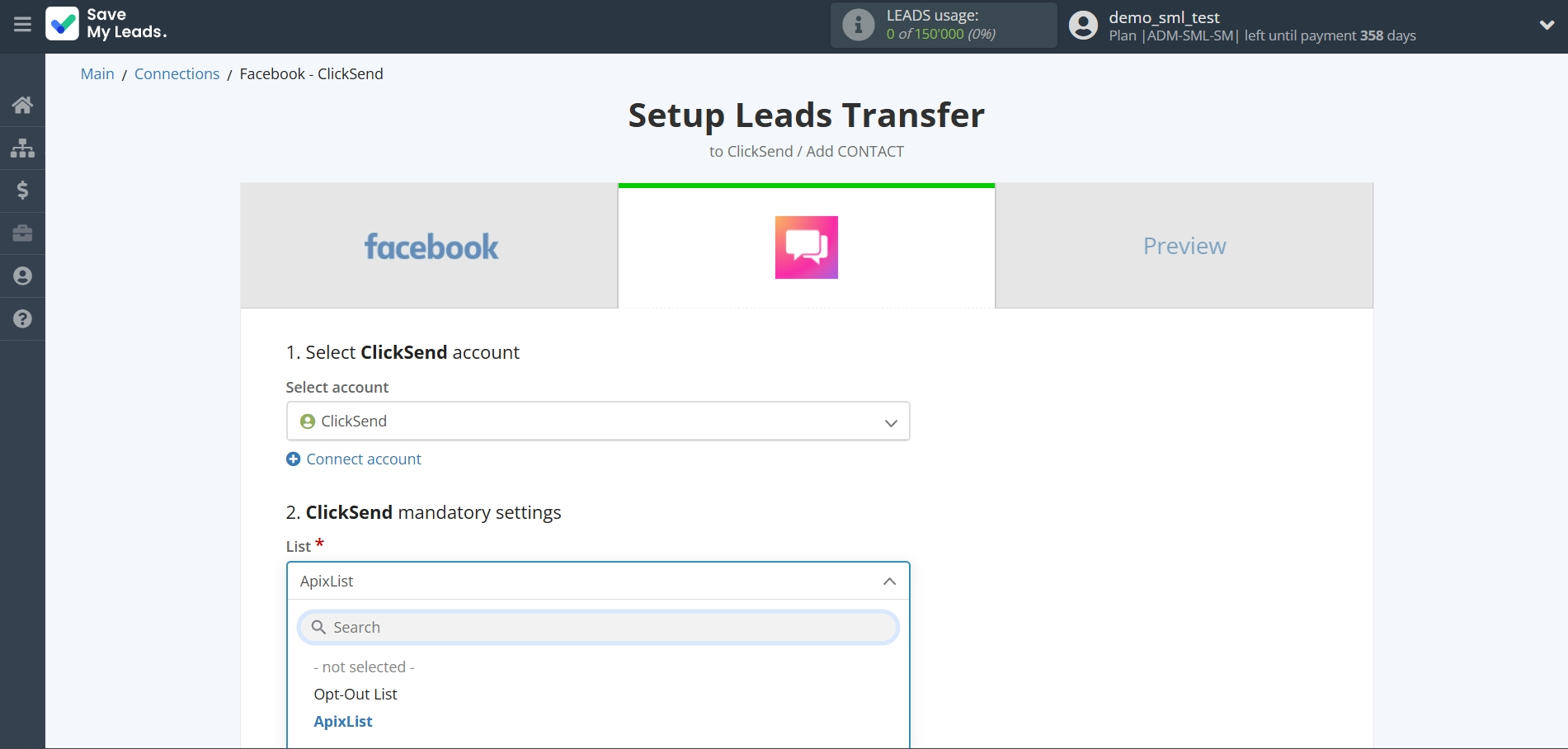Click the Save My Leads logo
1568x749 pixels.
coord(106,24)
